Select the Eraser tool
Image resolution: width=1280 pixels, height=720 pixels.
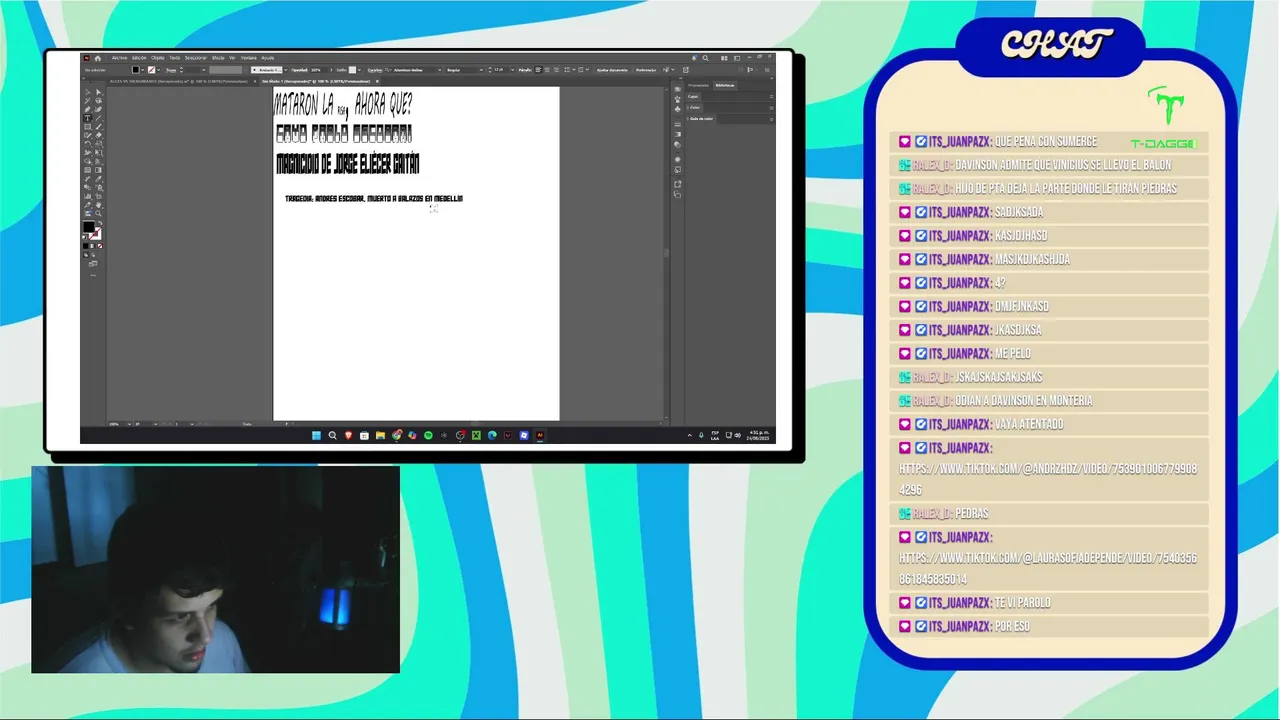coord(98,135)
